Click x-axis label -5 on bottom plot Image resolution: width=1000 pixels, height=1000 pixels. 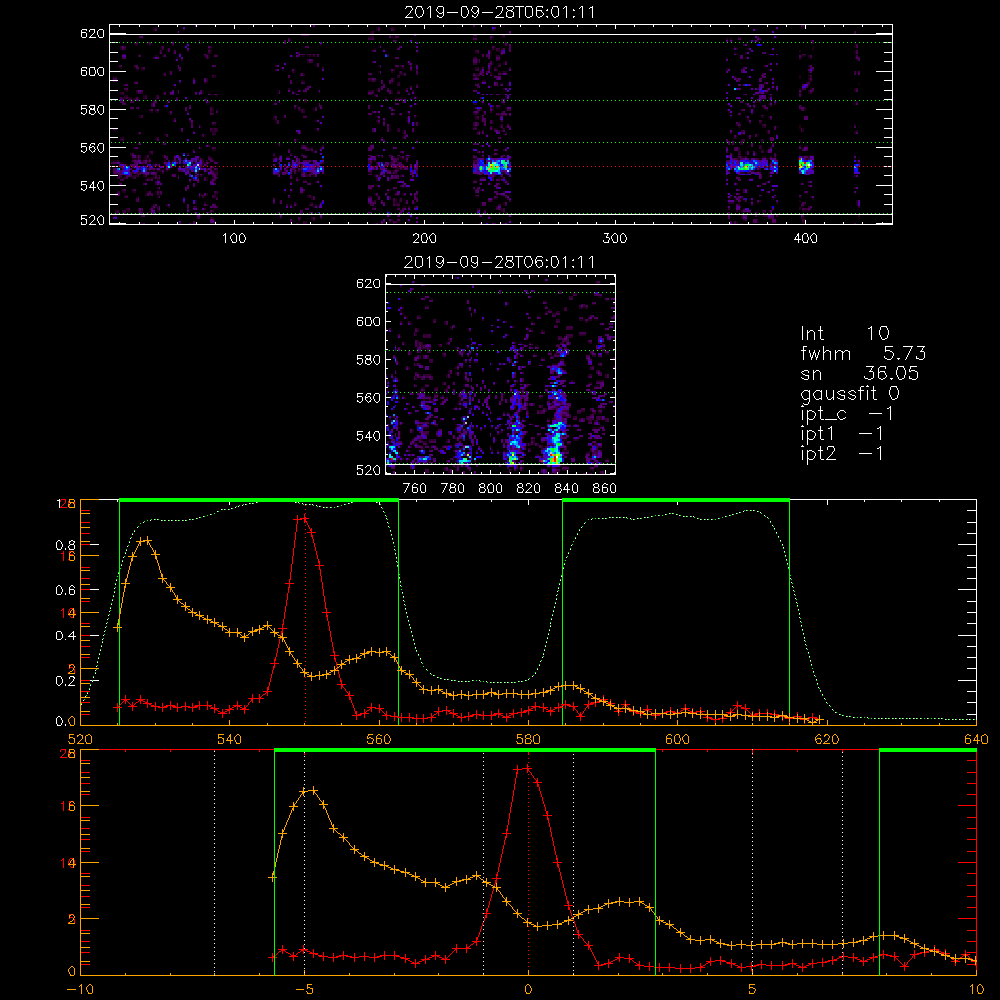304,990
